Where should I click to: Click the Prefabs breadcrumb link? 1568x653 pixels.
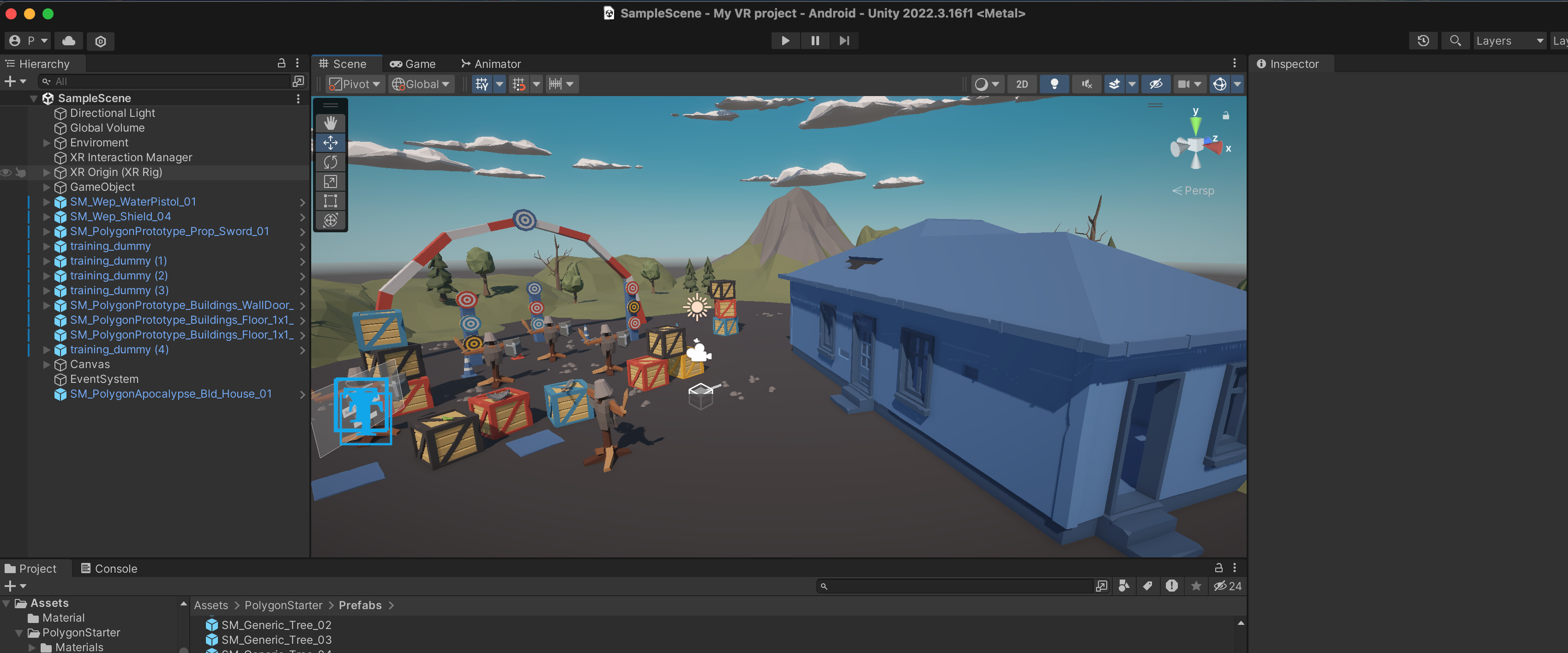click(x=360, y=605)
